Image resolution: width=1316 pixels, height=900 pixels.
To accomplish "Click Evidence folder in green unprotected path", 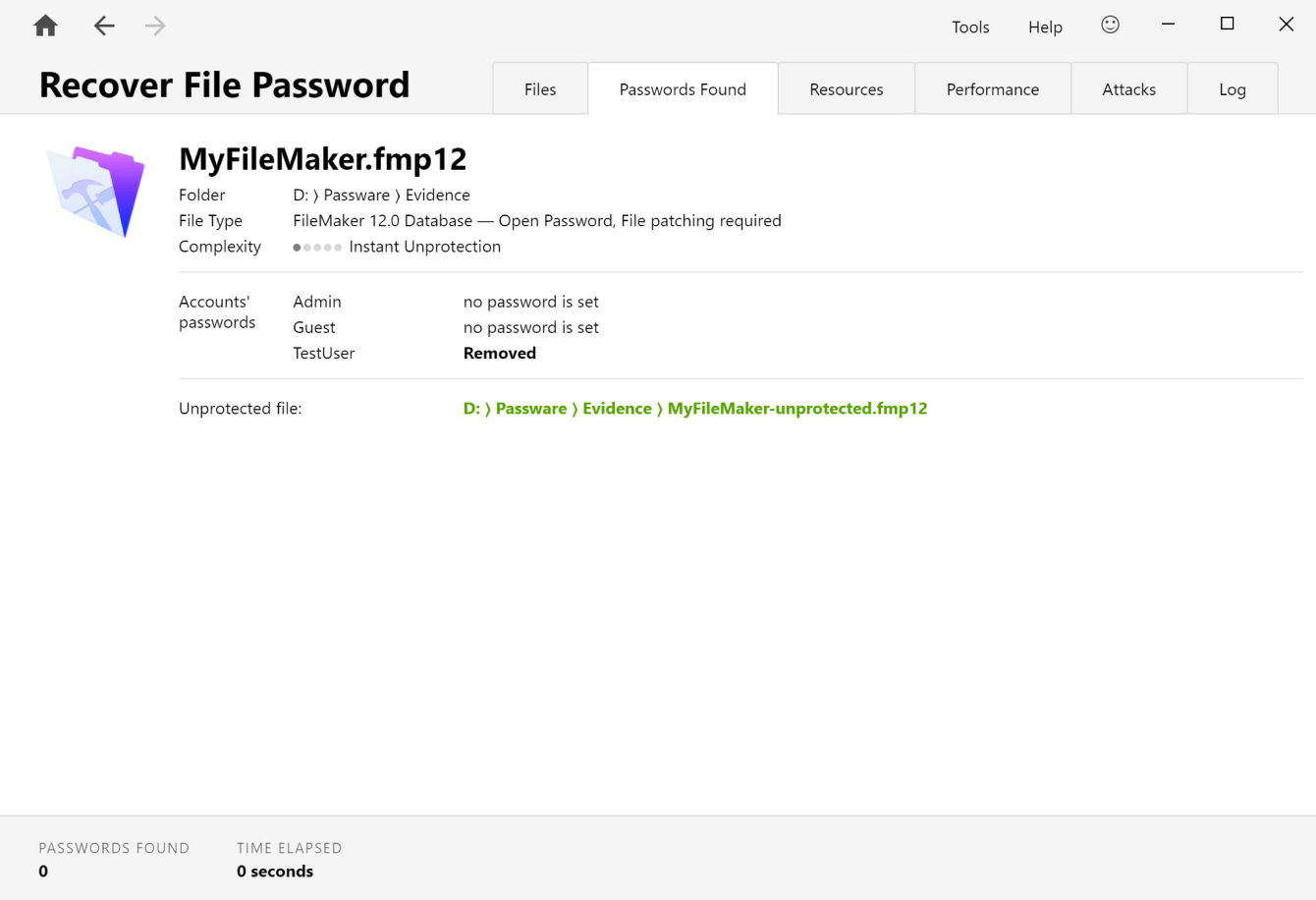I will 617,409.
